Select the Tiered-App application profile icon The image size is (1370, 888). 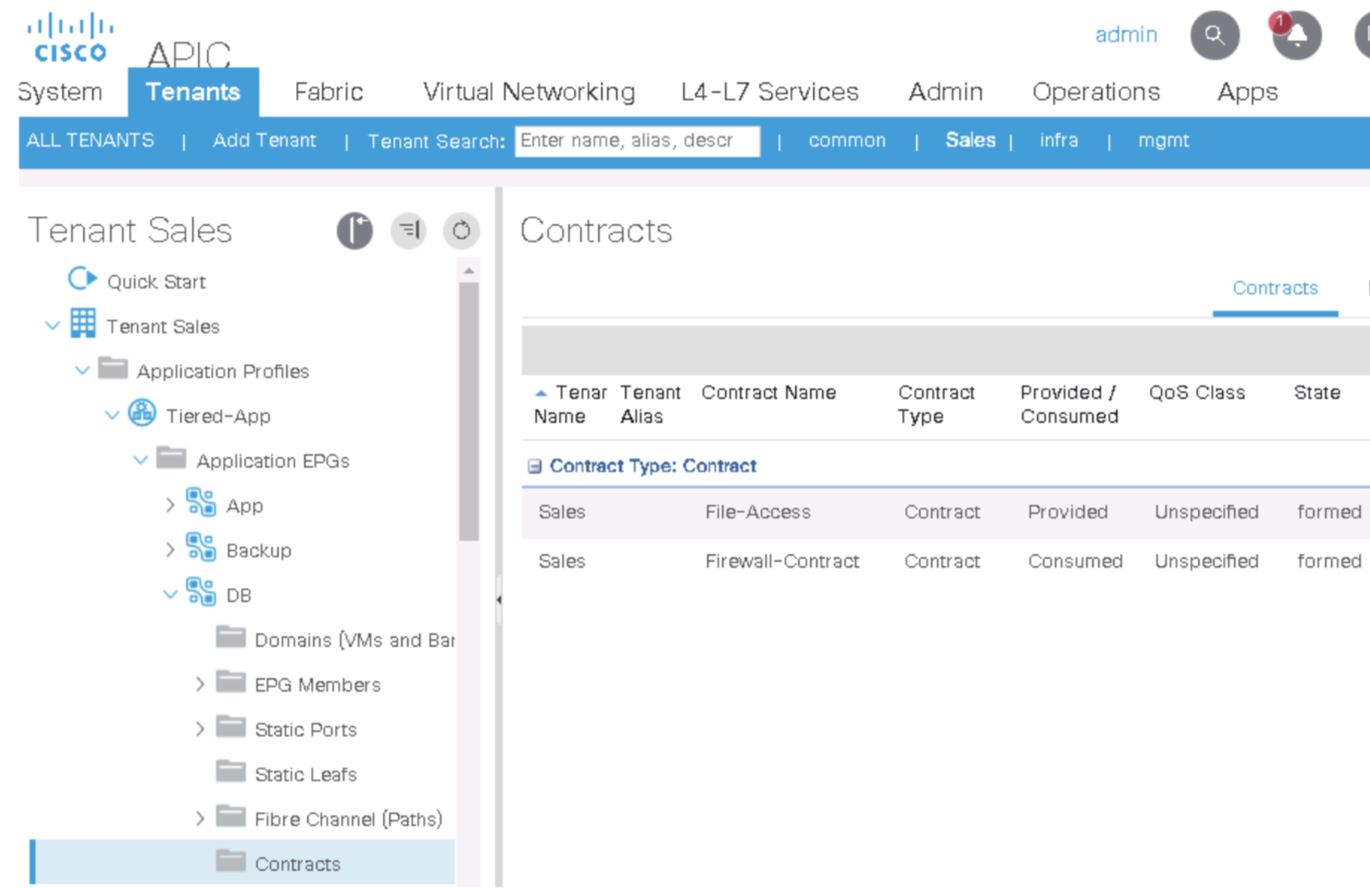pyautogui.click(x=143, y=415)
